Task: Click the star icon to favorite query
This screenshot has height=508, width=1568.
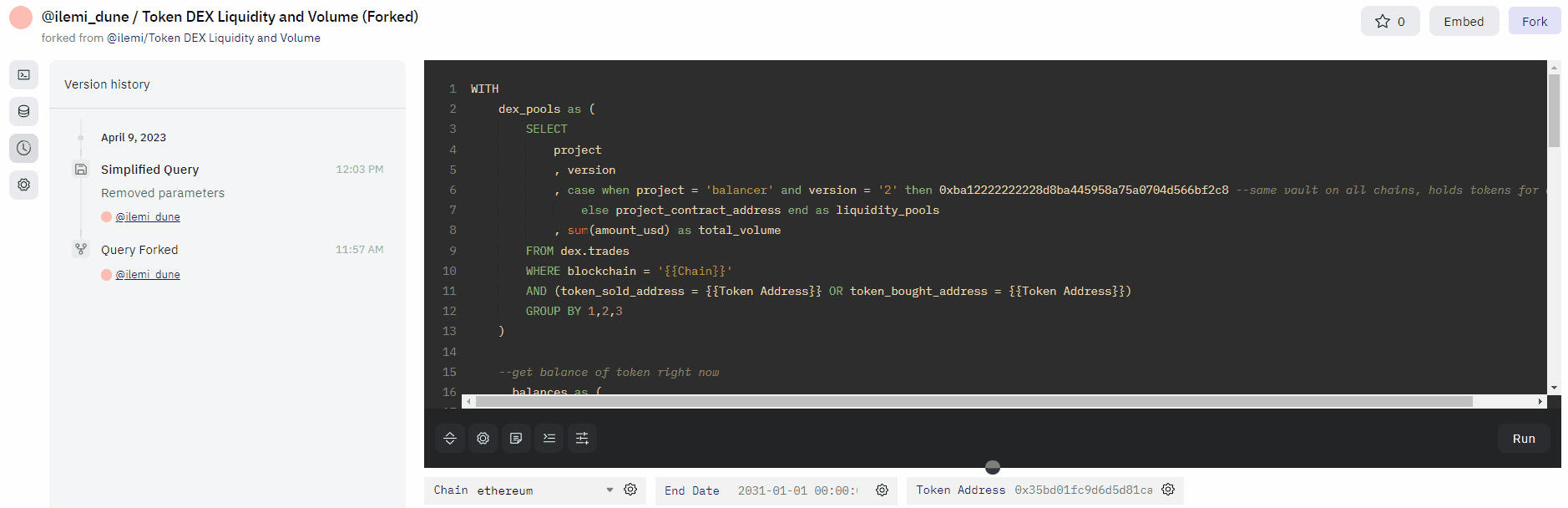Action: point(1383,21)
